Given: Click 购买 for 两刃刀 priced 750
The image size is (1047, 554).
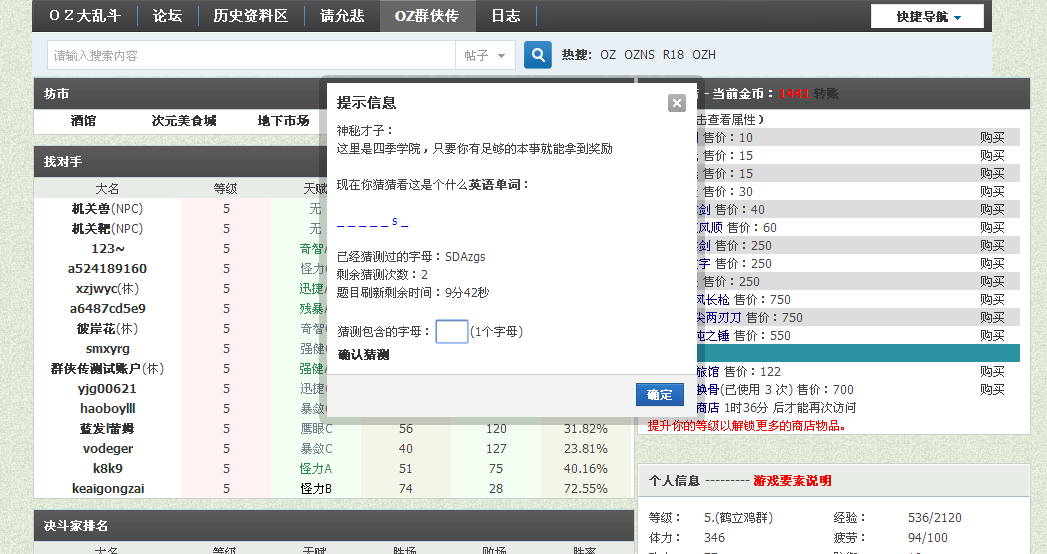Looking at the screenshot, I should 992,318.
